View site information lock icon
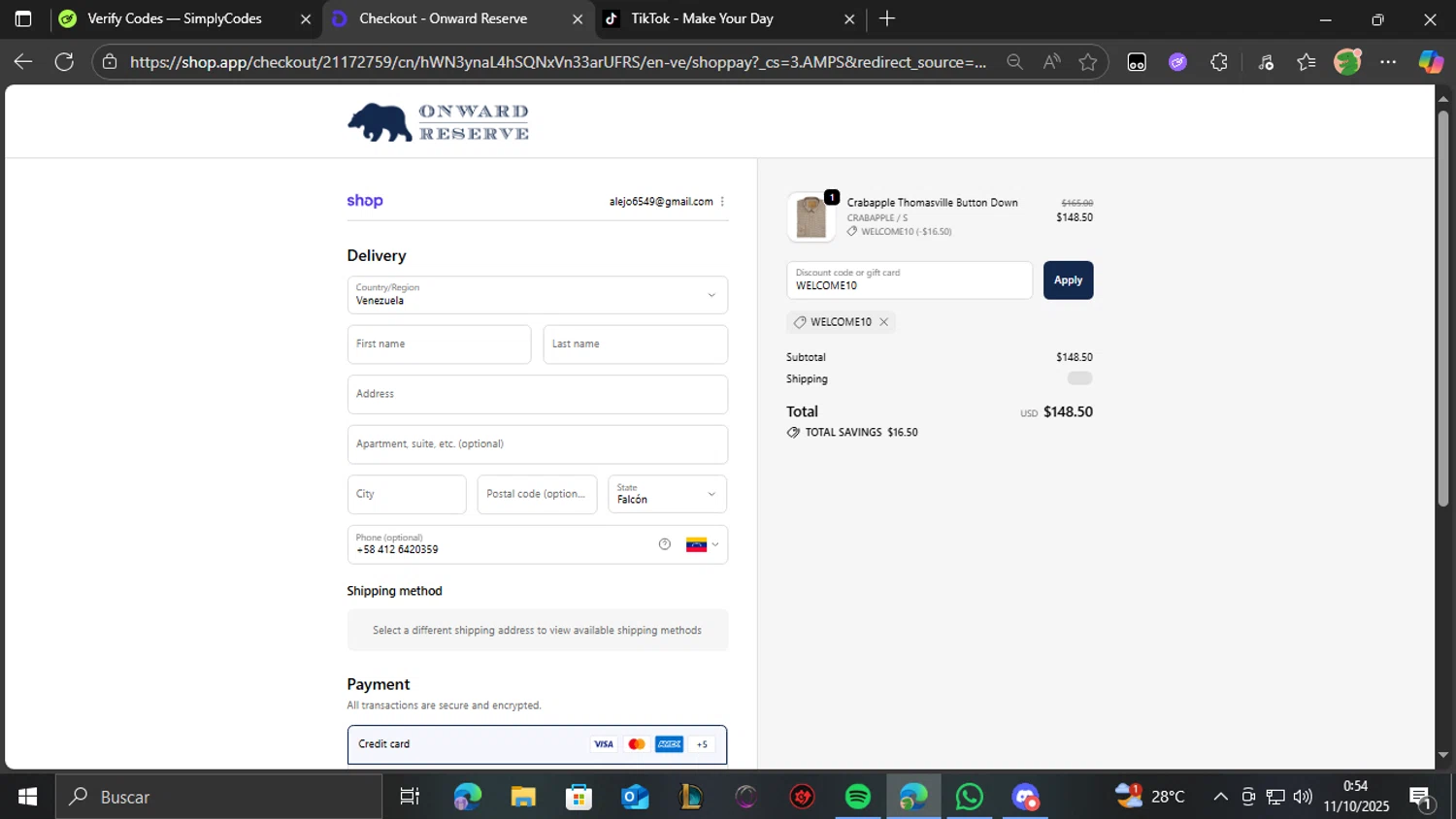Image resolution: width=1456 pixels, height=819 pixels. point(110,62)
